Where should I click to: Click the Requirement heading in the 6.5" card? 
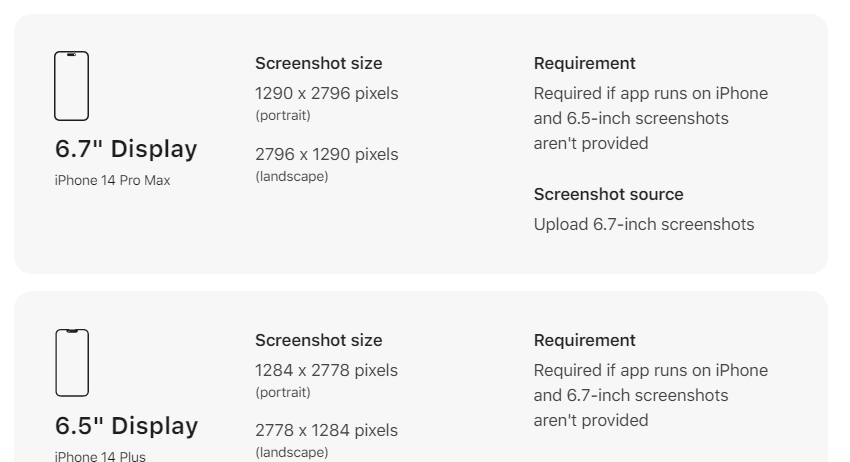pyautogui.click(x=584, y=341)
